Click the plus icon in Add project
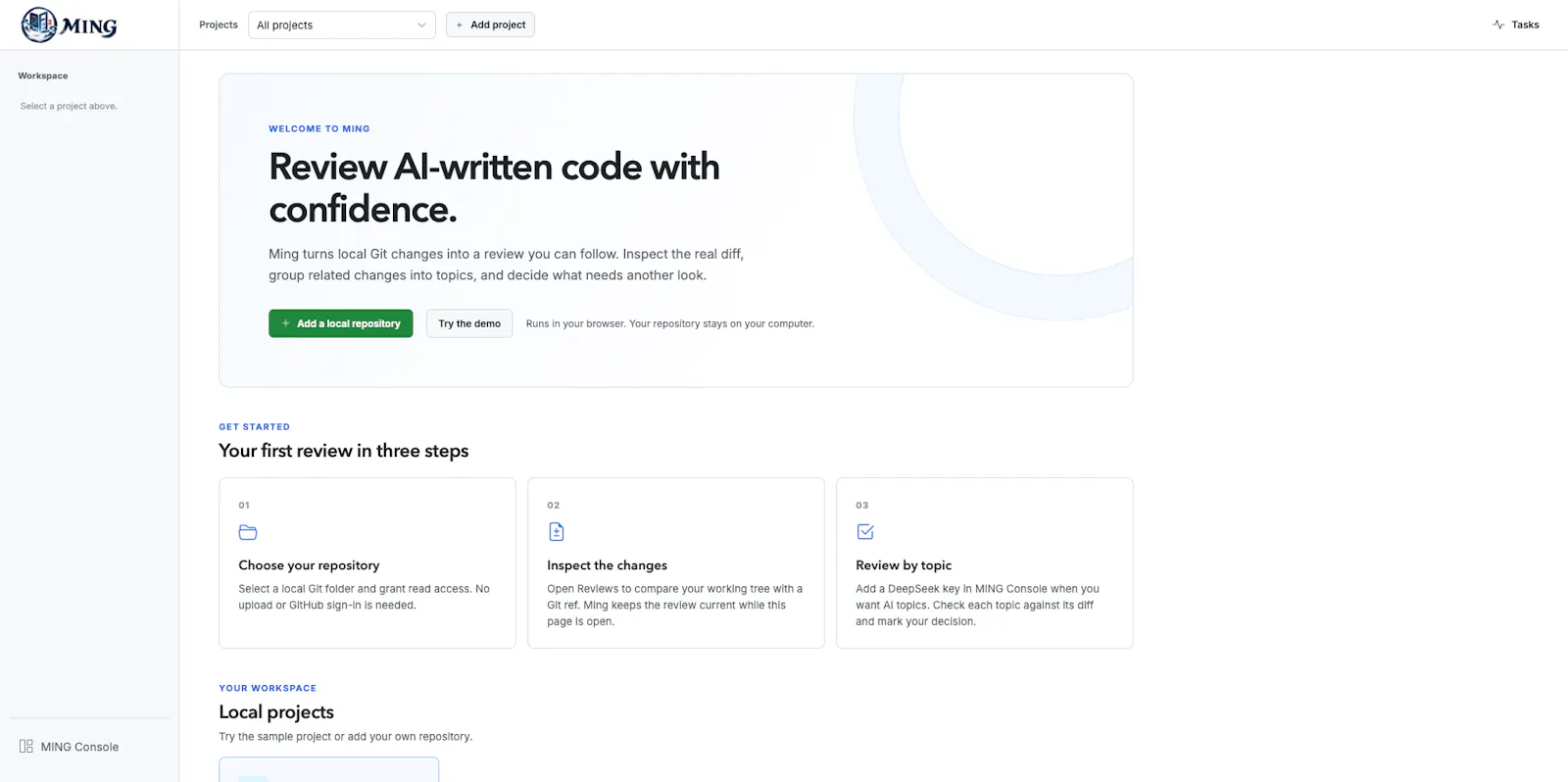1568x782 pixels. (x=460, y=25)
